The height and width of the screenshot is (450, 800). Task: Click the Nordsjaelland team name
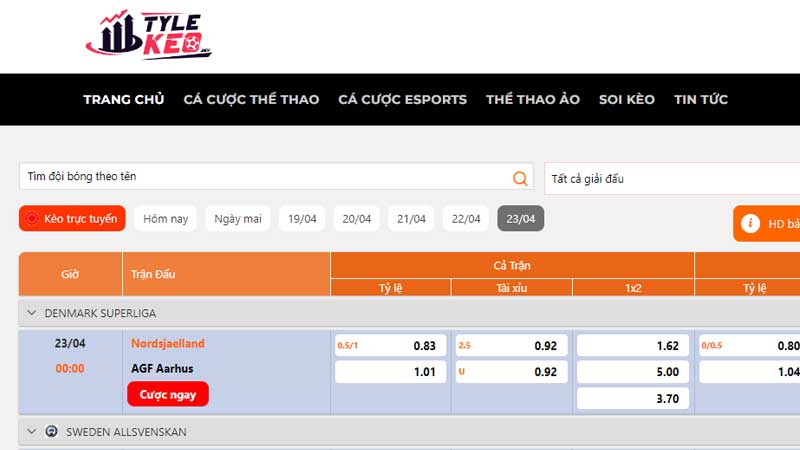[x=168, y=343]
